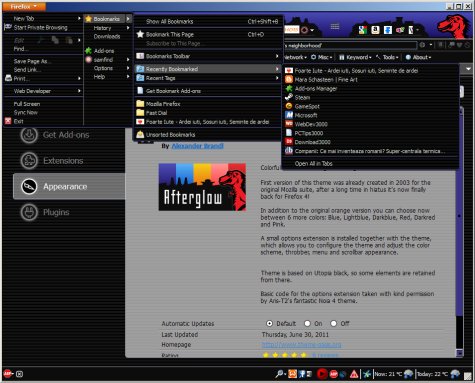Click the red Exit icon in the Firefox menu
Screen dimensions: 475x383
point(8,121)
